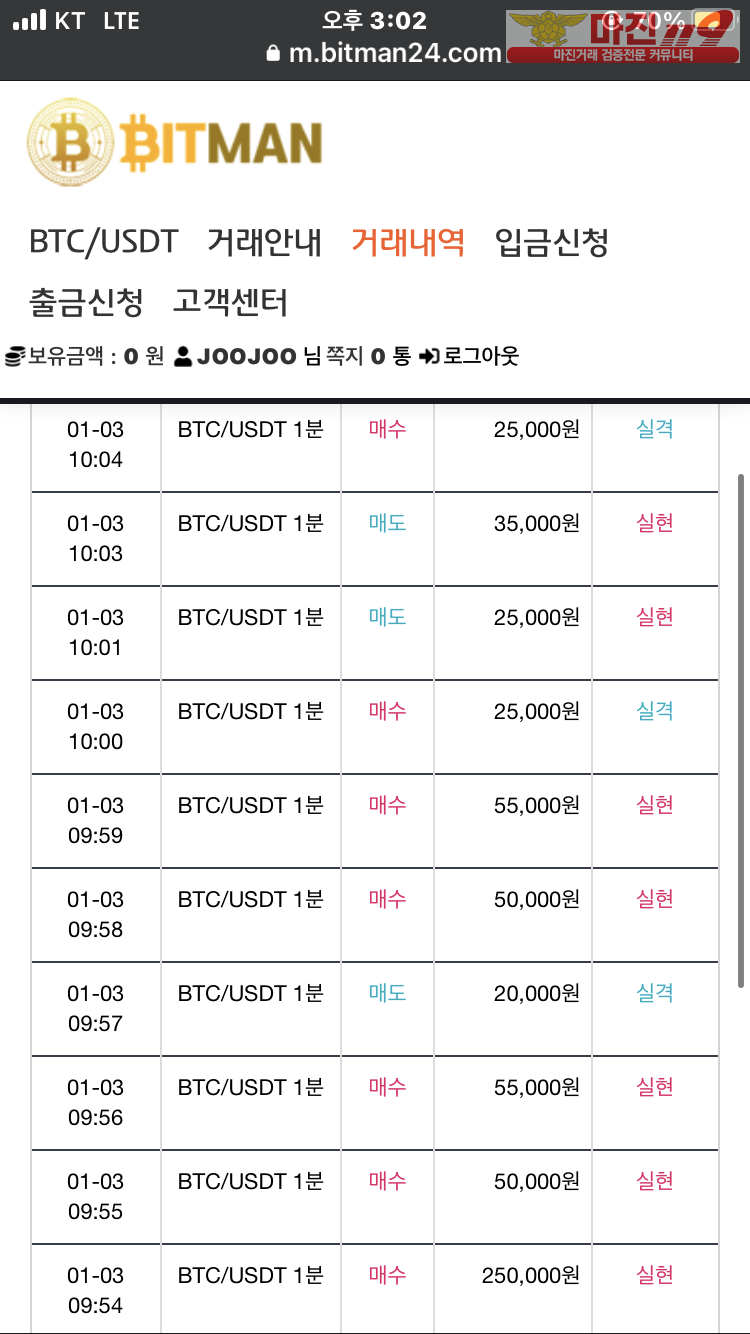Viewport: 750px width, 1334px height.
Task: Tap the signal strength bars icon
Action: pyautogui.click(x=30, y=20)
